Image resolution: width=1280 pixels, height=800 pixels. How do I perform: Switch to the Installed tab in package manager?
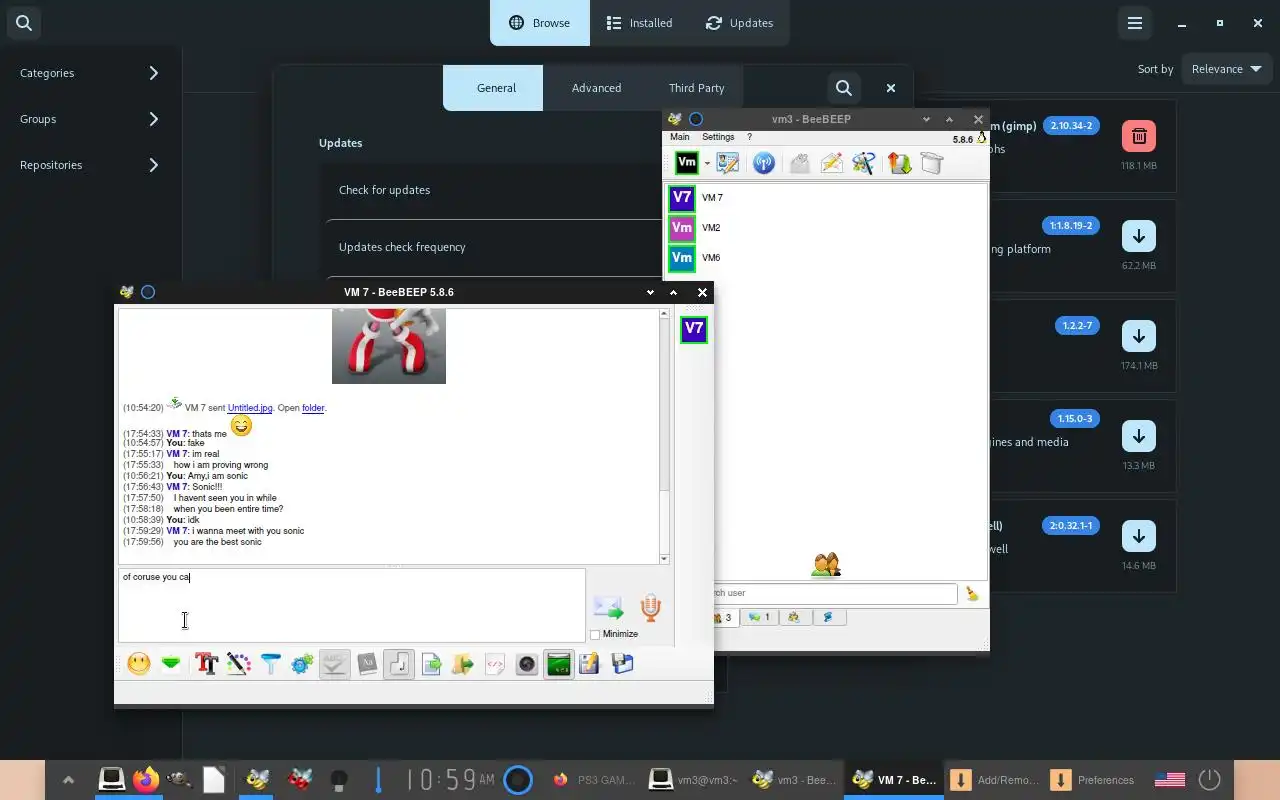(x=639, y=23)
